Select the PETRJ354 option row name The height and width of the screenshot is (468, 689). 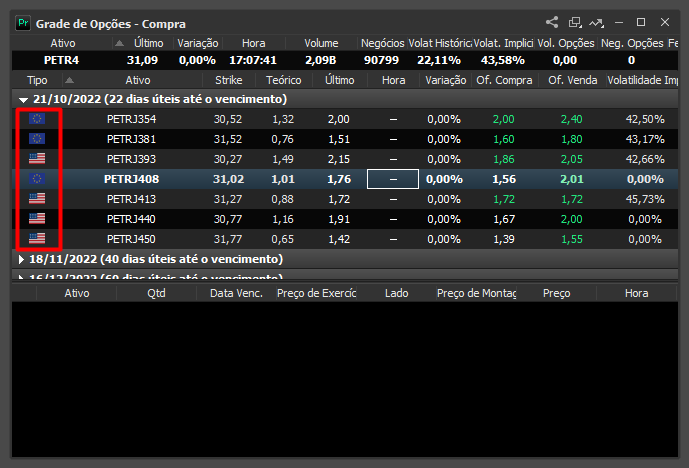(x=131, y=119)
